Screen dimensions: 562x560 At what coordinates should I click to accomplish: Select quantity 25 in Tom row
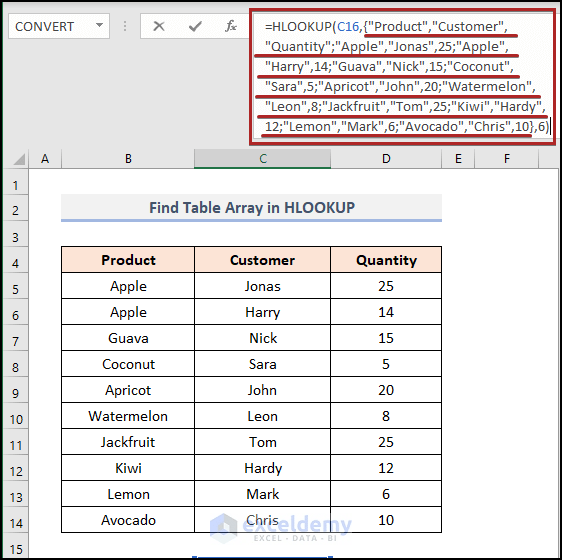pos(386,442)
